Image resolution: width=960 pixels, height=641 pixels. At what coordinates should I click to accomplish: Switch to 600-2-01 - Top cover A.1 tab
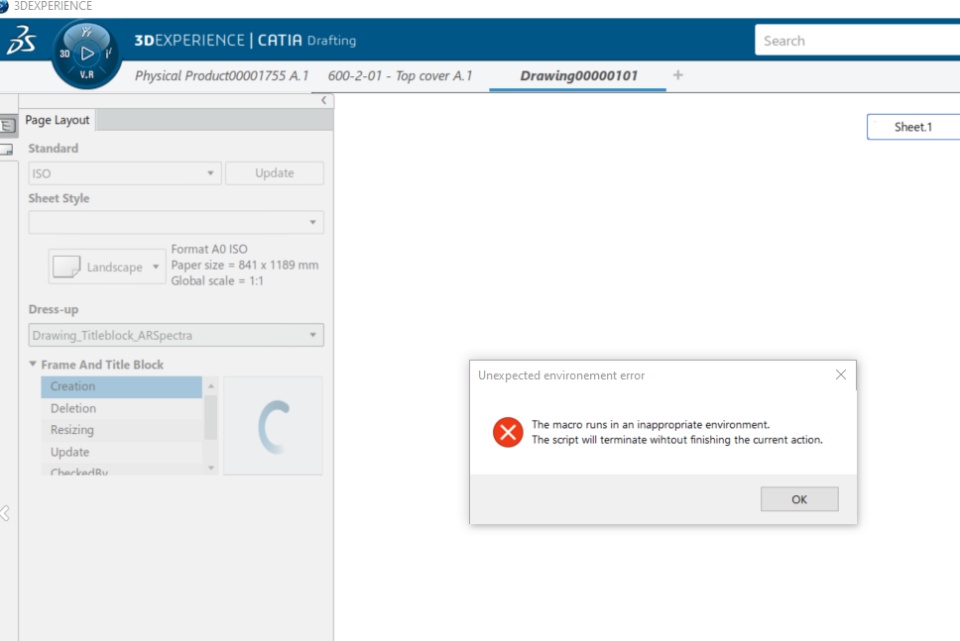coord(400,76)
